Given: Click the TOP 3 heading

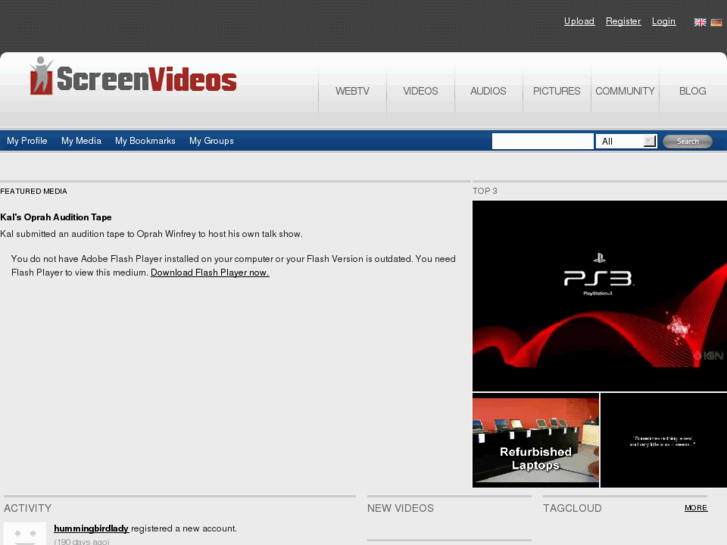Looking at the screenshot, I should pyautogui.click(x=485, y=191).
